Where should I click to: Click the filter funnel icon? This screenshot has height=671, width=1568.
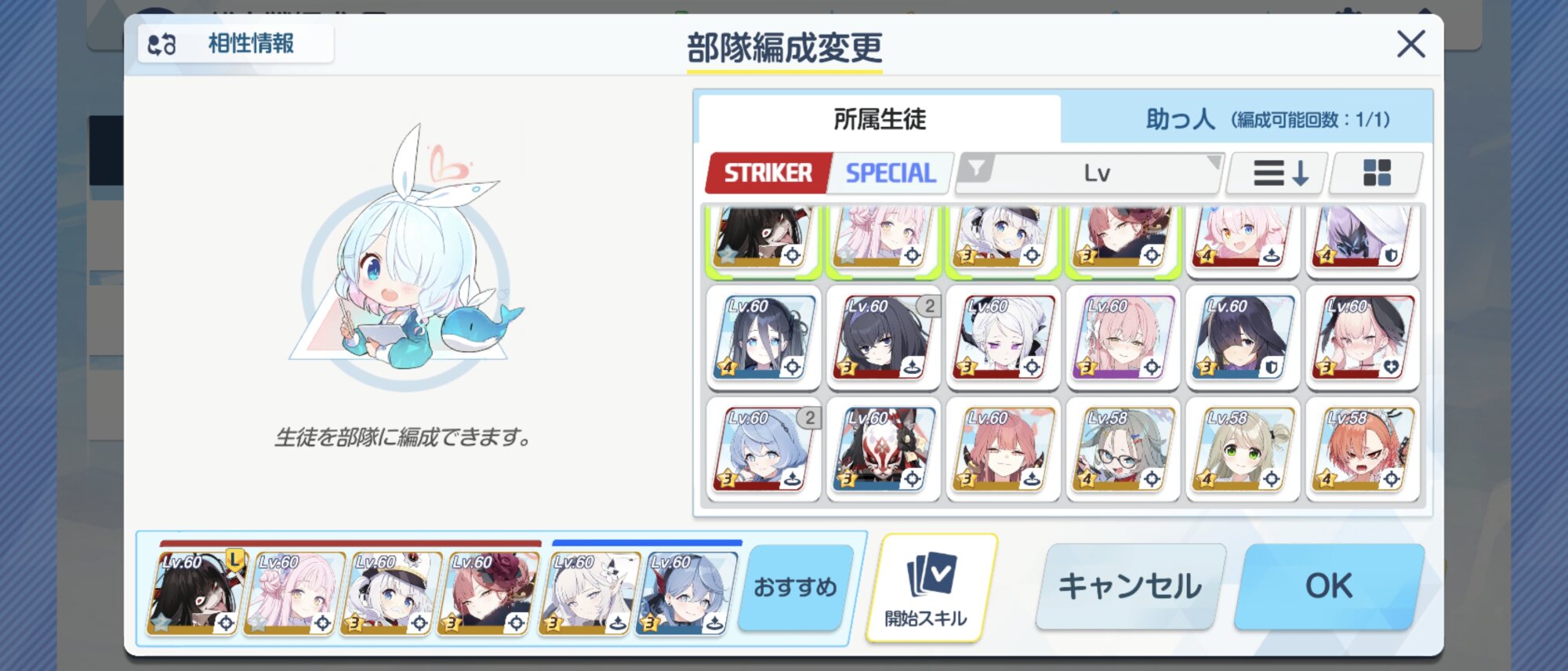coord(977,168)
